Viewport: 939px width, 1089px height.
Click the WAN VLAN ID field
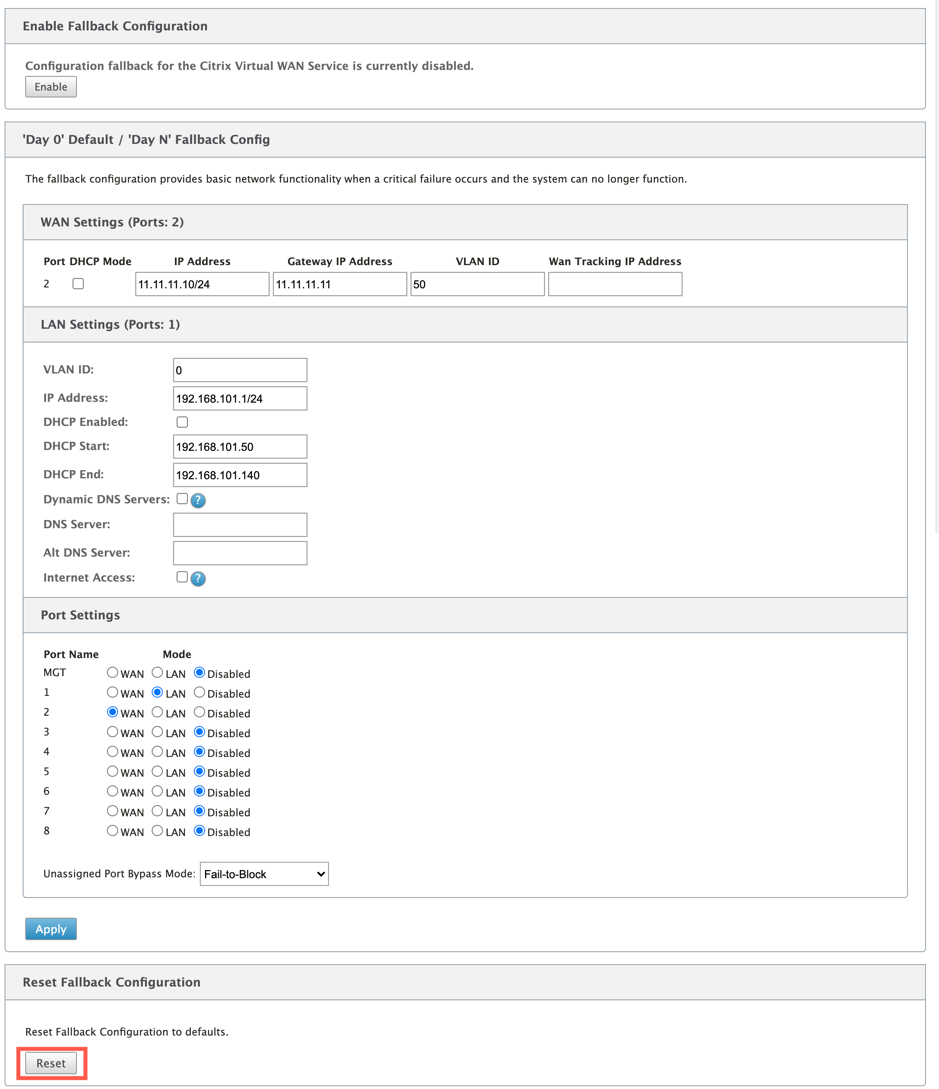(x=477, y=284)
